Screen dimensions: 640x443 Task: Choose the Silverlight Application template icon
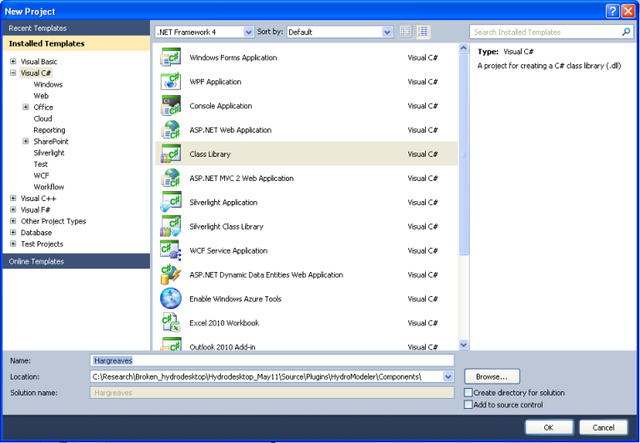coord(171,202)
